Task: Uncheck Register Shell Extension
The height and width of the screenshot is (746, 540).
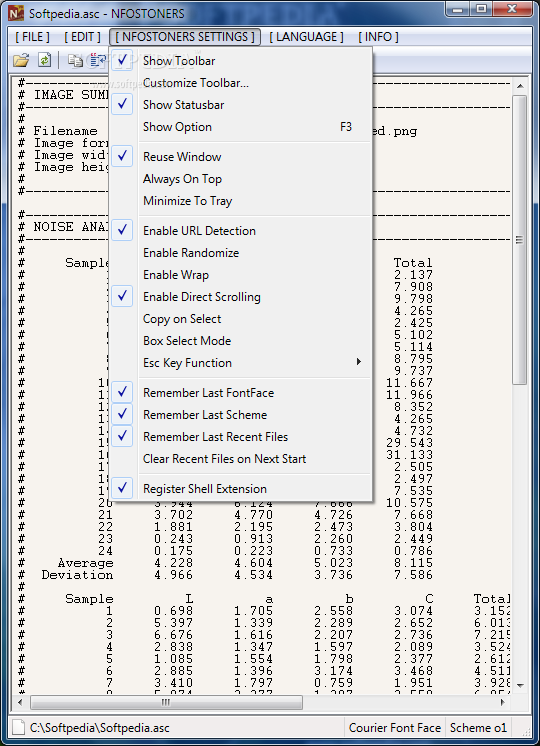Action: coord(241,489)
